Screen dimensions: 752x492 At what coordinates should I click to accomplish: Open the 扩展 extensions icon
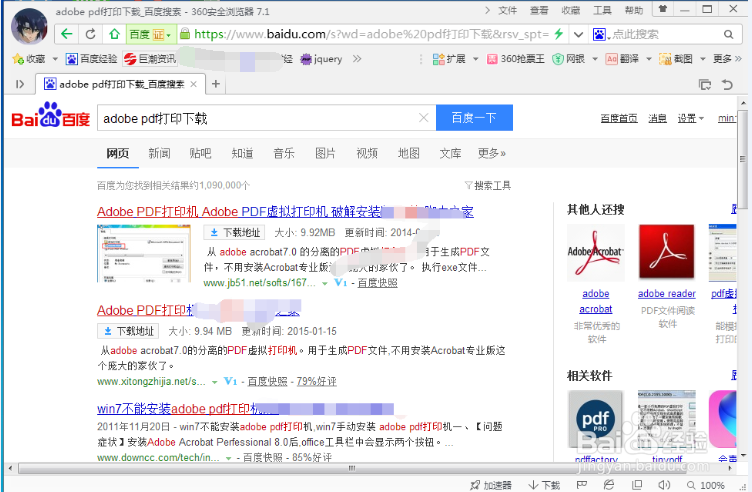[x=449, y=59]
